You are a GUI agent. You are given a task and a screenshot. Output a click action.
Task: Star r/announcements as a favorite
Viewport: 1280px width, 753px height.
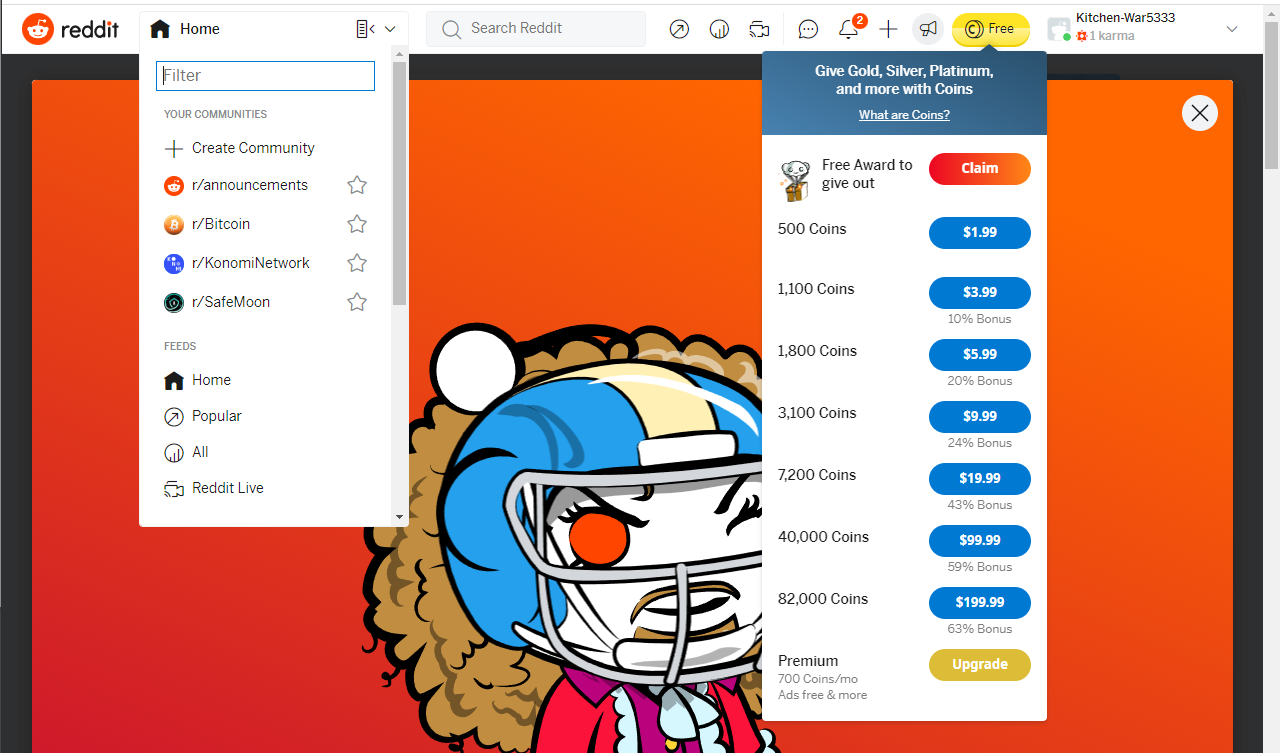click(357, 185)
